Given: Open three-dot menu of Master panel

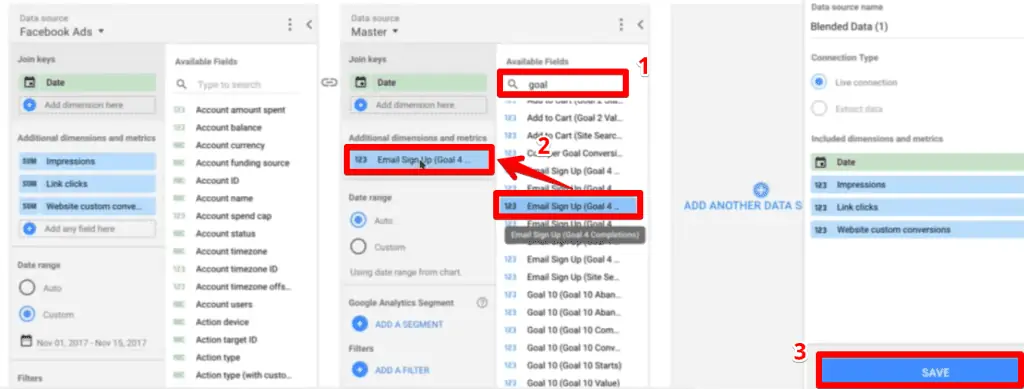Looking at the screenshot, I should pyautogui.click(x=621, y=25).
